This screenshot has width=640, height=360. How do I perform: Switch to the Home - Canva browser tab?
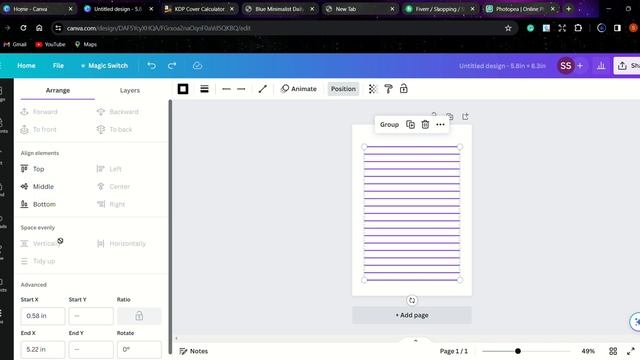click(x=38, y=9)
